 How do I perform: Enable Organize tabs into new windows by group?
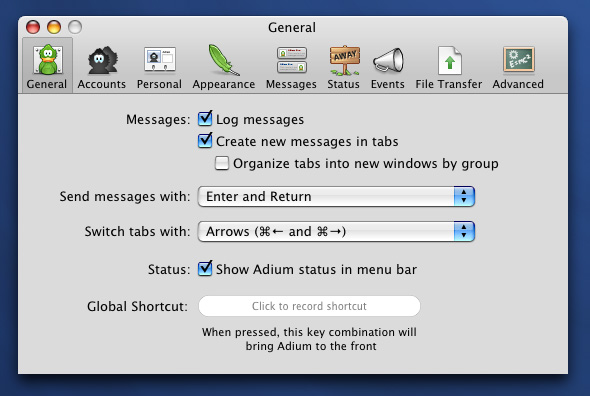coord(222,163)
